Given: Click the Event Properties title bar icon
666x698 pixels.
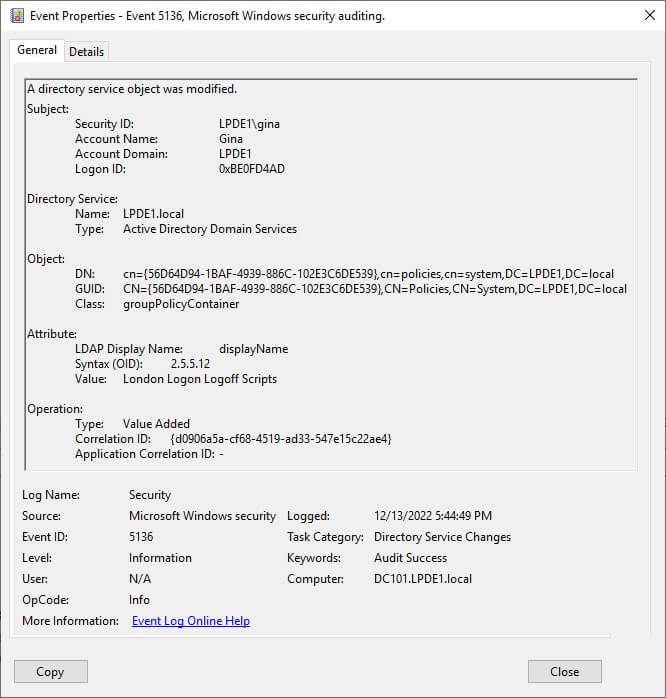Looking at the screenshot, I should [17, 16].
